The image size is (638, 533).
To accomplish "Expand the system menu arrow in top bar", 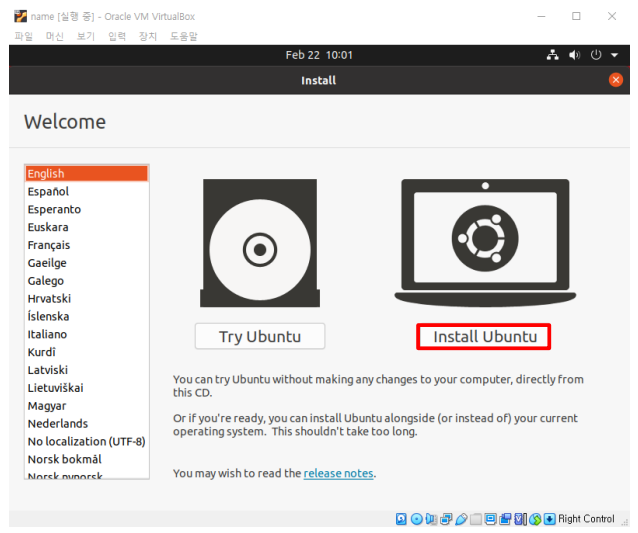I will click(614, 55).
